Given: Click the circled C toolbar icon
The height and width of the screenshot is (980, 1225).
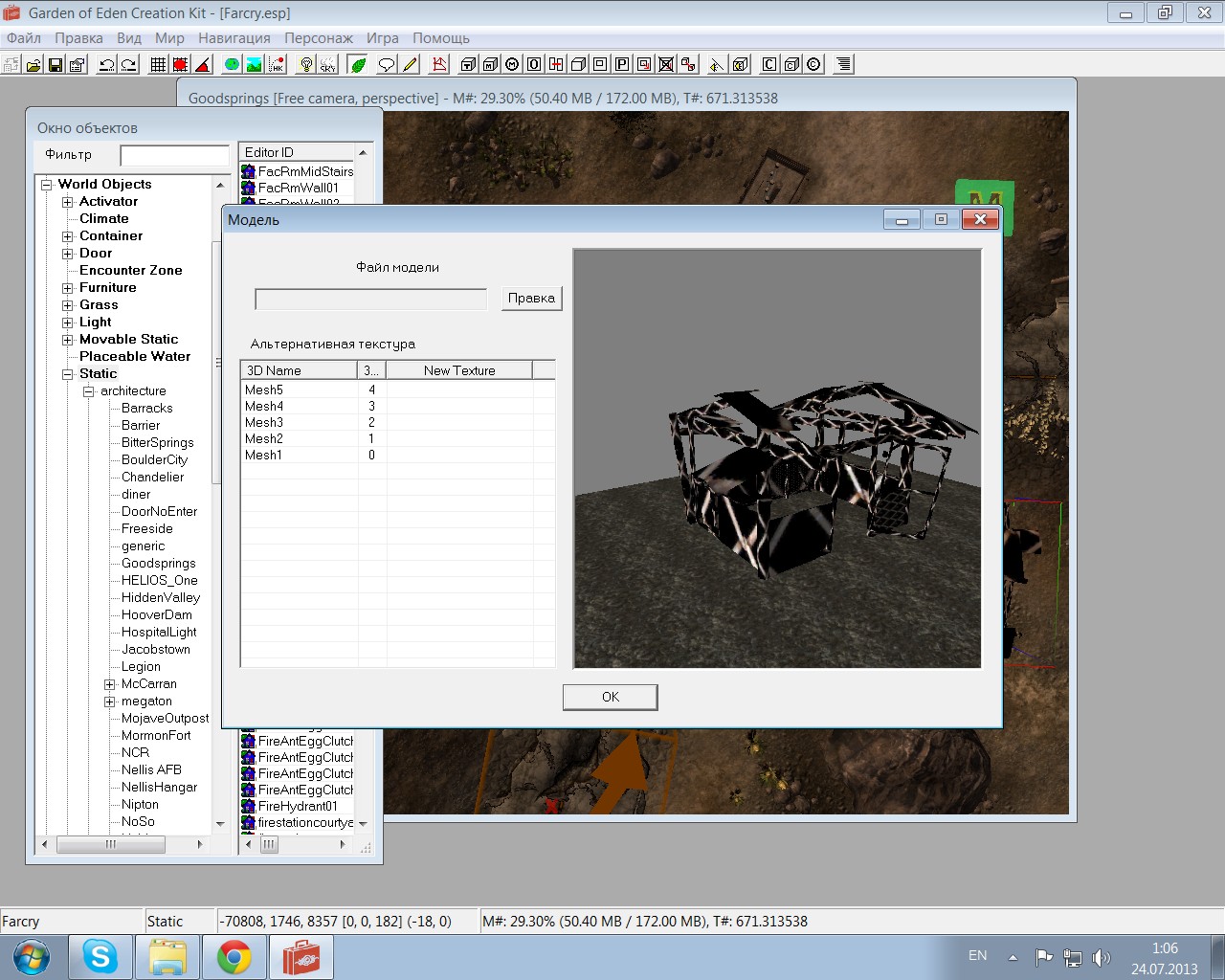Looking at the screenshot, I should click(813, 64).
